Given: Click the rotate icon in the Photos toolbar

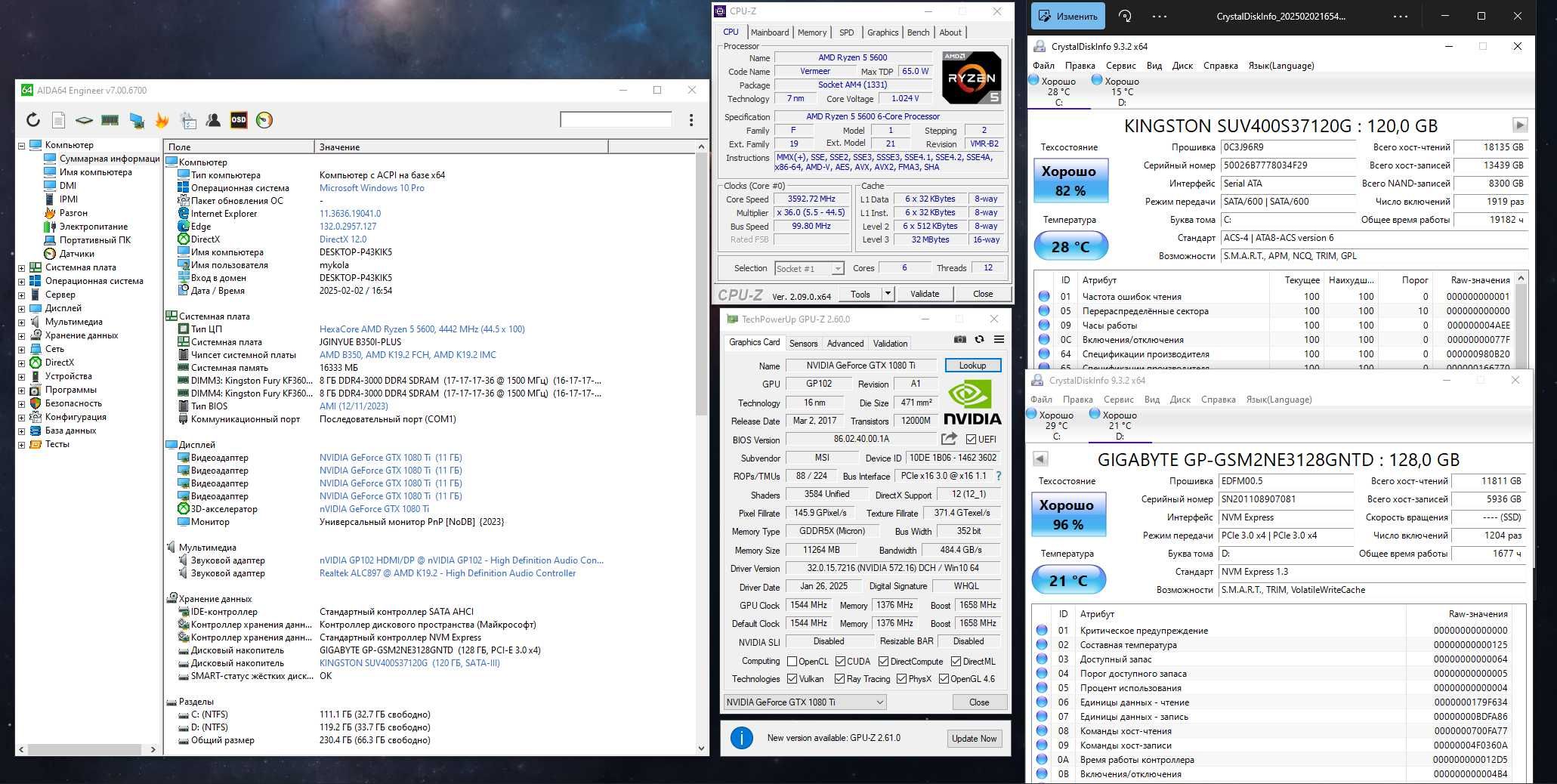Looking at the screenshot, I should (1125, 16).
